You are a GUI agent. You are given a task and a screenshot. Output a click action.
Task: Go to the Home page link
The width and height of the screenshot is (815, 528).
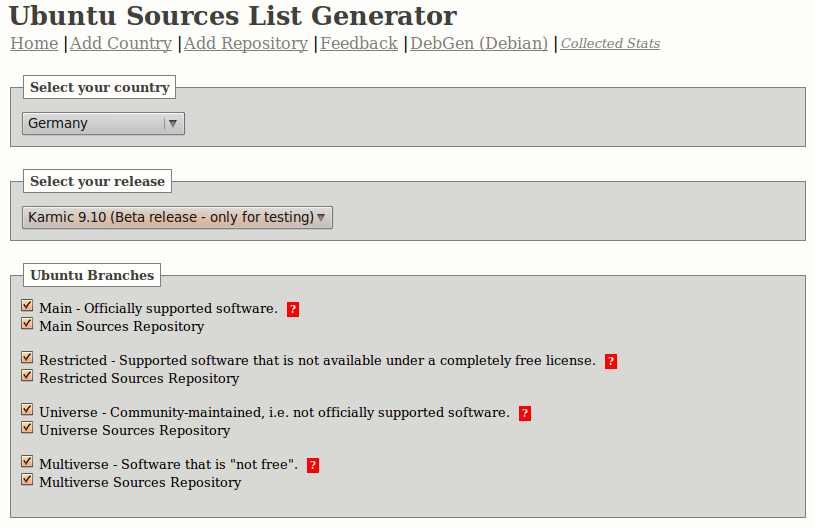pyautogui.click(x=34, y=43)
